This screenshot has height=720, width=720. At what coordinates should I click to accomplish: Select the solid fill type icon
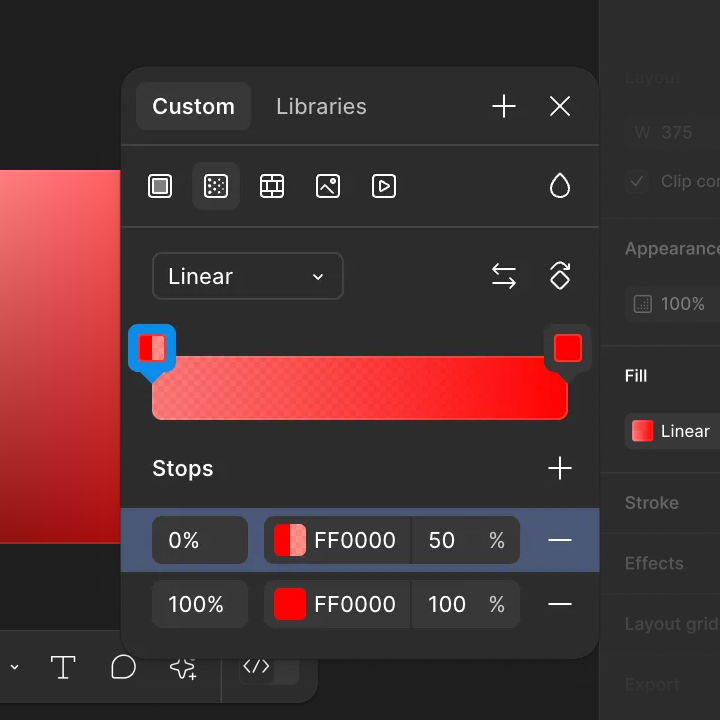pyautogui.click(x=160, y=186)
